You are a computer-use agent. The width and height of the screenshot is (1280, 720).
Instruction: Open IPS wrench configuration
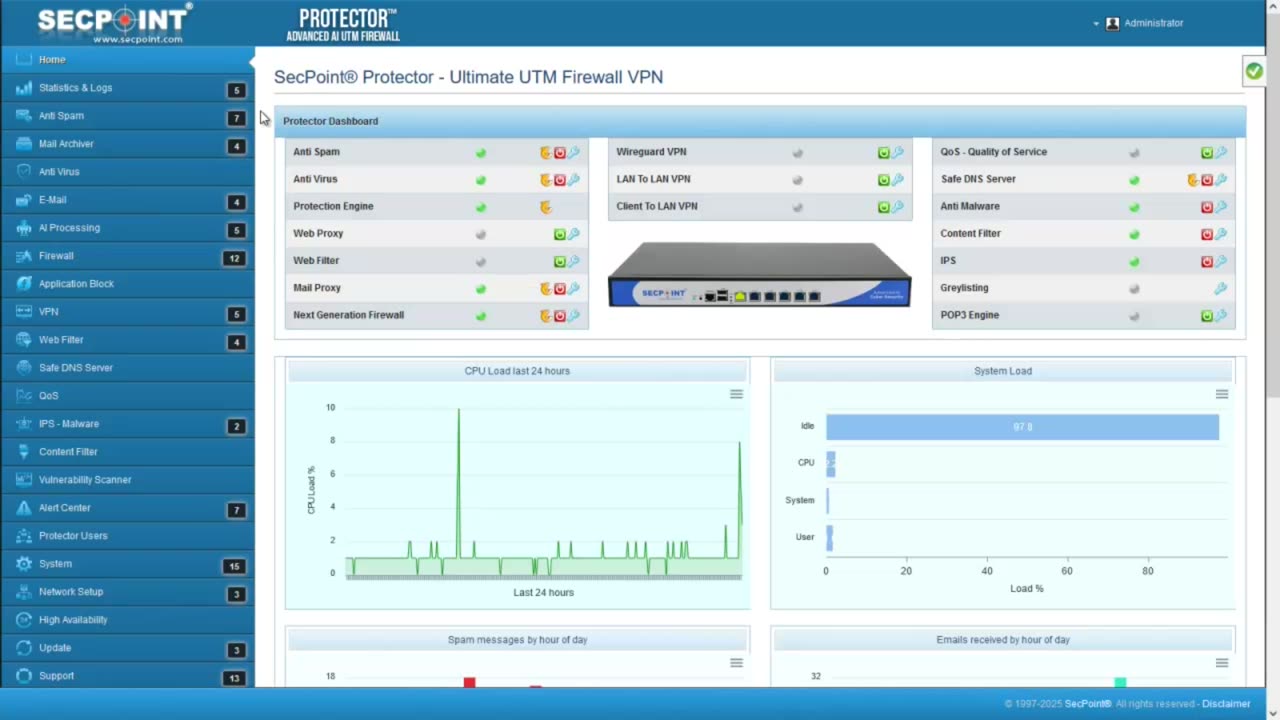point(1221,261)
